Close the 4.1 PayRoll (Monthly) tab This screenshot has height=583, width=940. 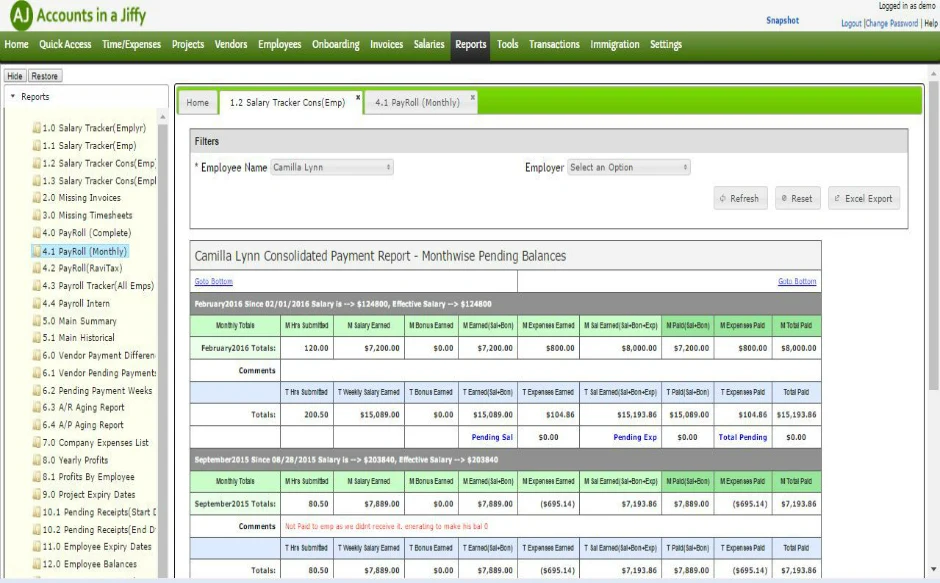(472, 97)
